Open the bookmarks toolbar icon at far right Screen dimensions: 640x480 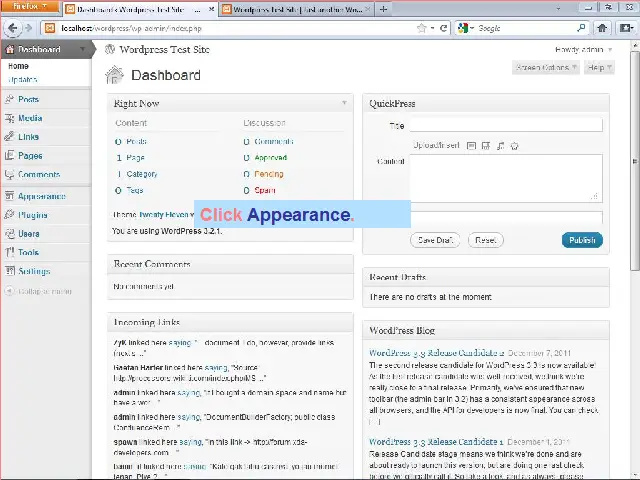(625, 28)
